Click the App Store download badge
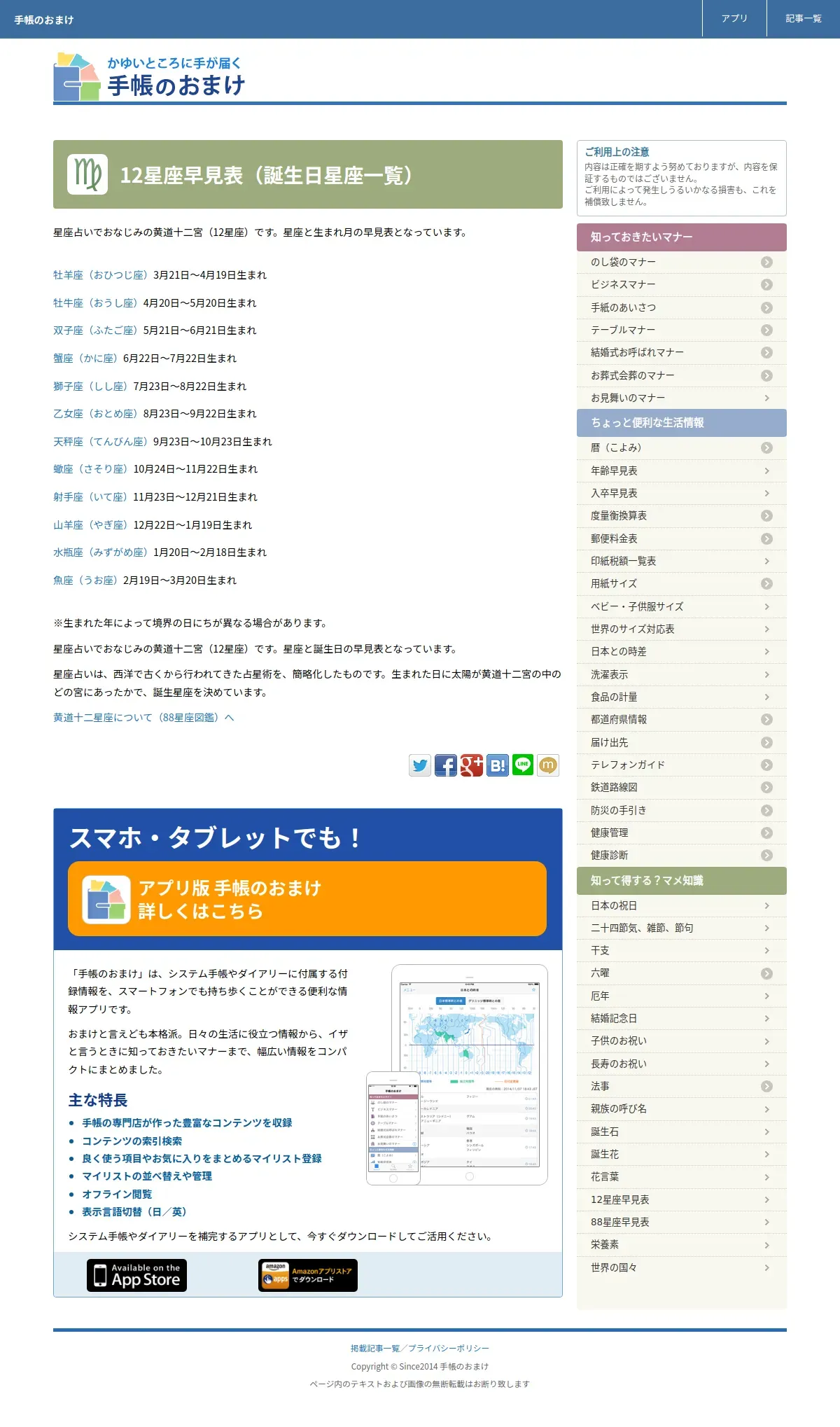This screenshot has width=840, height=1427. tap(136, 1275)
